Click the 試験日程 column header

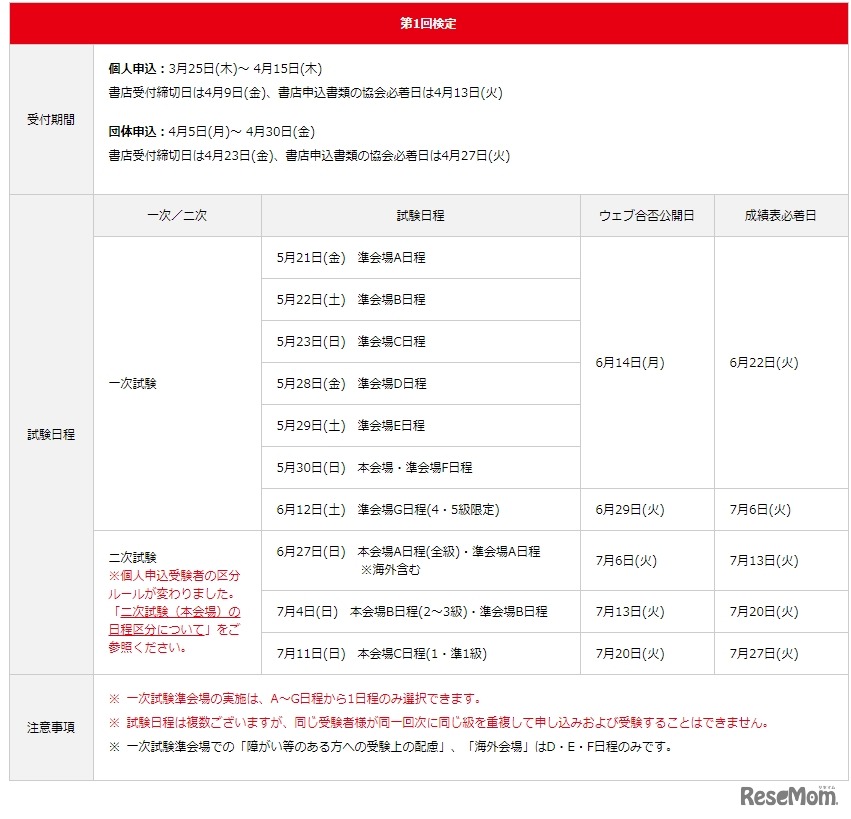[419, 214]
